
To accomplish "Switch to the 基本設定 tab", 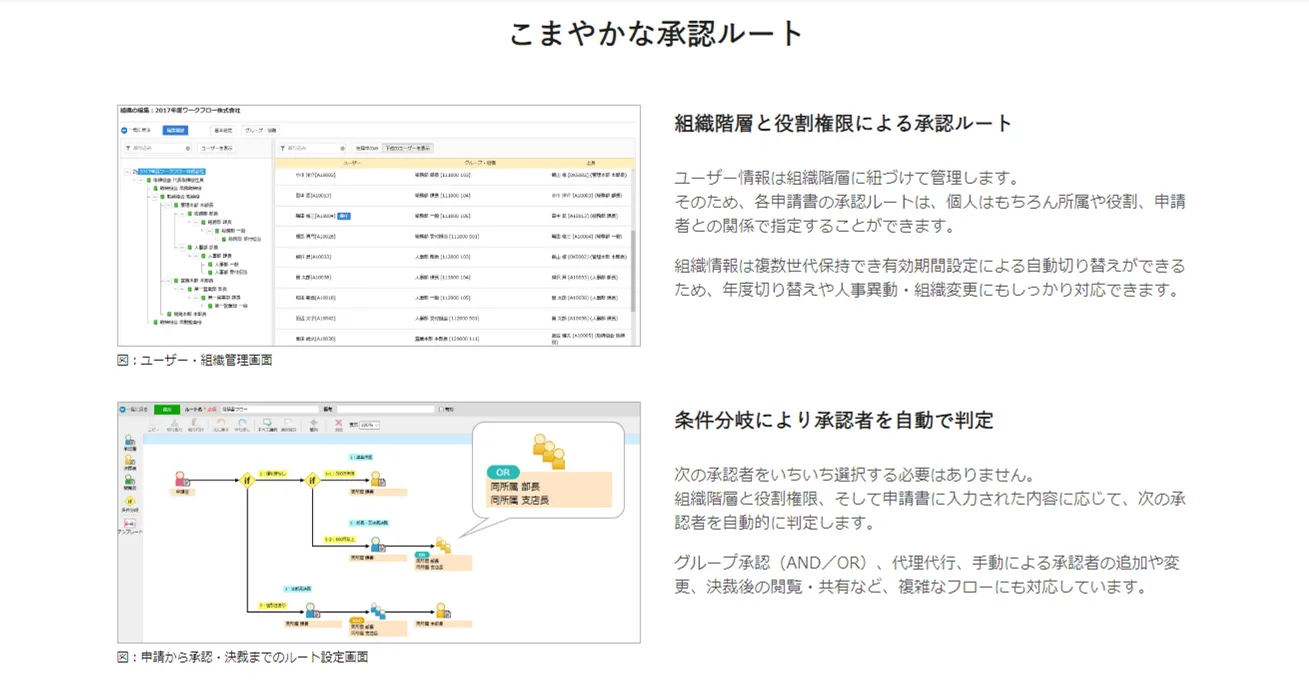I will pyautogui.click(x=222, y=130).
